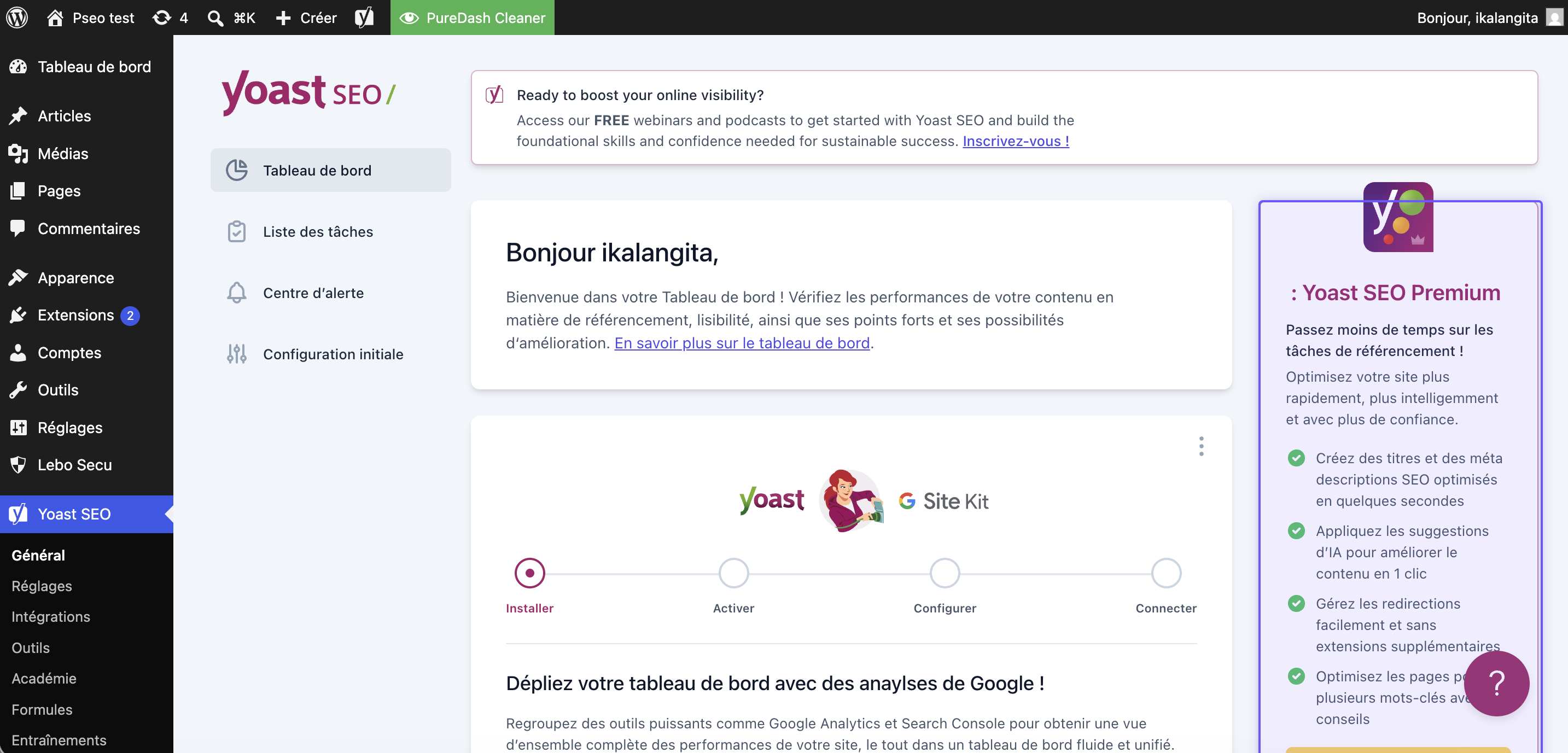Select the Configurer step circle
This screenshot has height=753, width=1568.
[x=945, y=573]
